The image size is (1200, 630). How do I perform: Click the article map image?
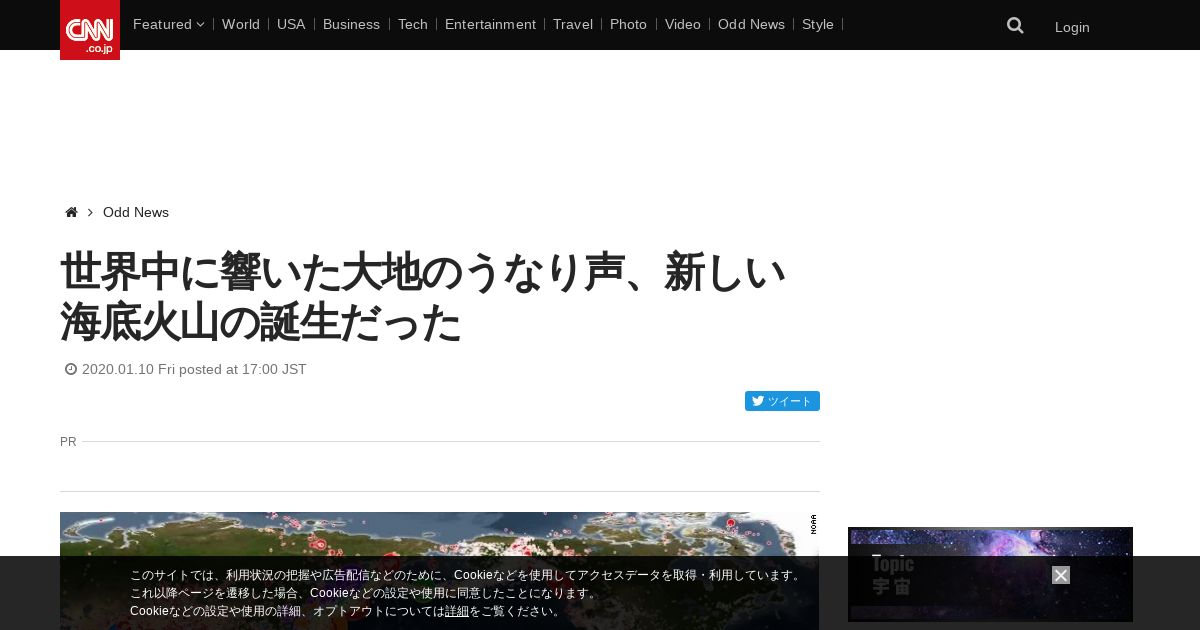point(439,571)
